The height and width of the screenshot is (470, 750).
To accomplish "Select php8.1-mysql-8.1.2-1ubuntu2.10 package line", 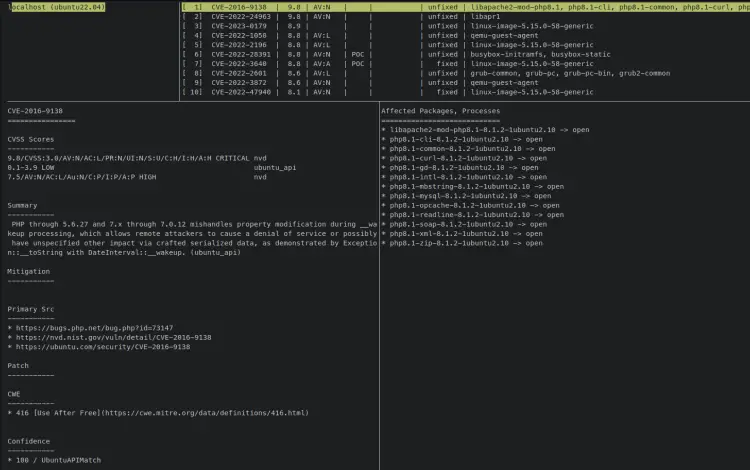I will (466, 196).
